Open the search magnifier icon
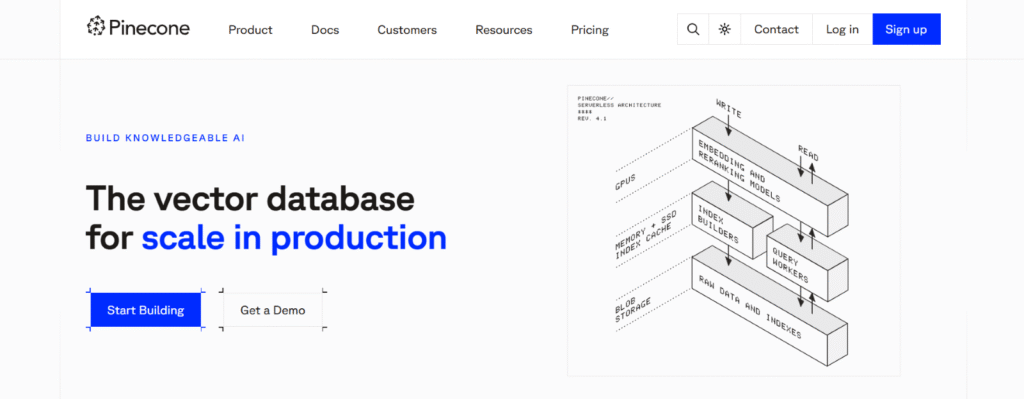Screen dimensions: 1024x399 693,29
